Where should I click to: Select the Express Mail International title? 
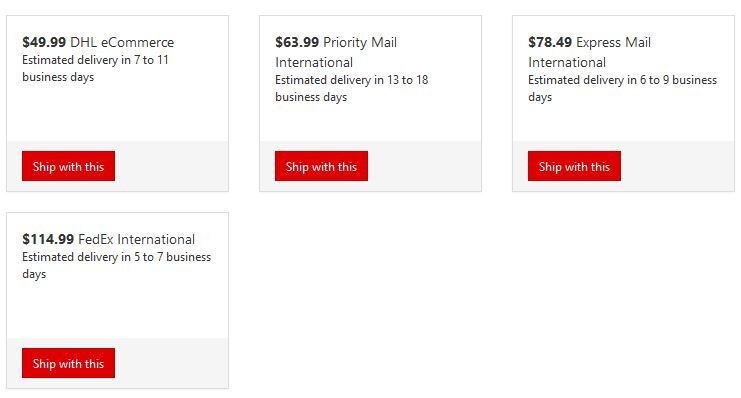point(589,52)
